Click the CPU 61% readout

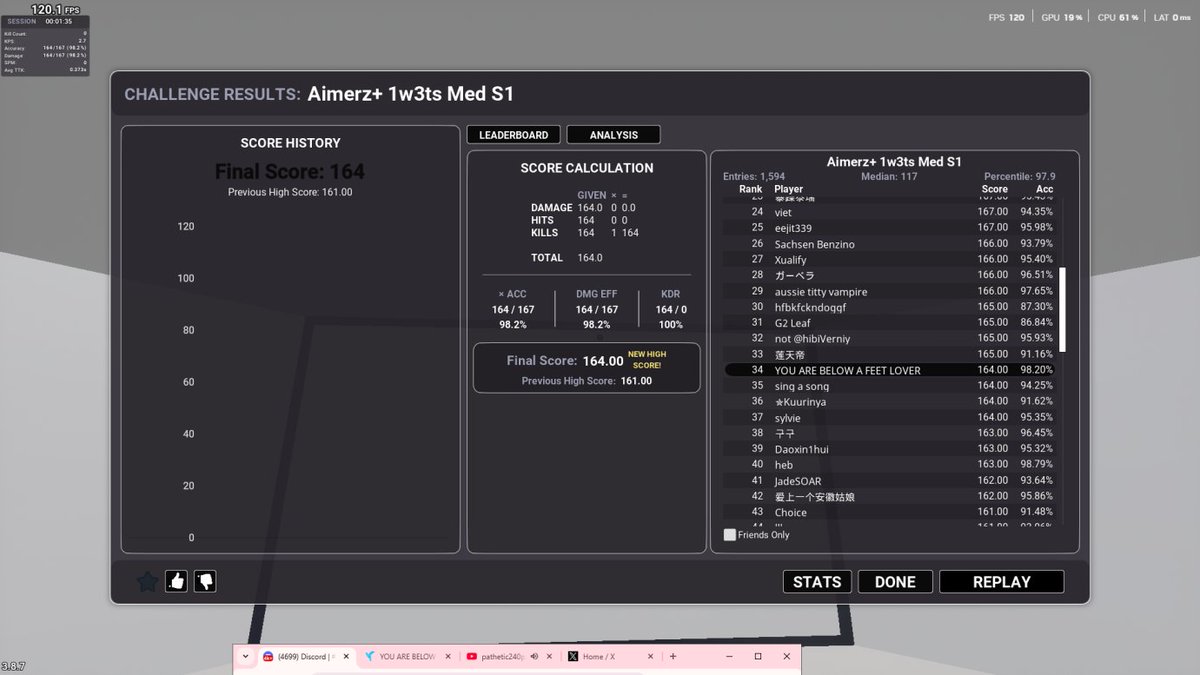coord(1118,17)
